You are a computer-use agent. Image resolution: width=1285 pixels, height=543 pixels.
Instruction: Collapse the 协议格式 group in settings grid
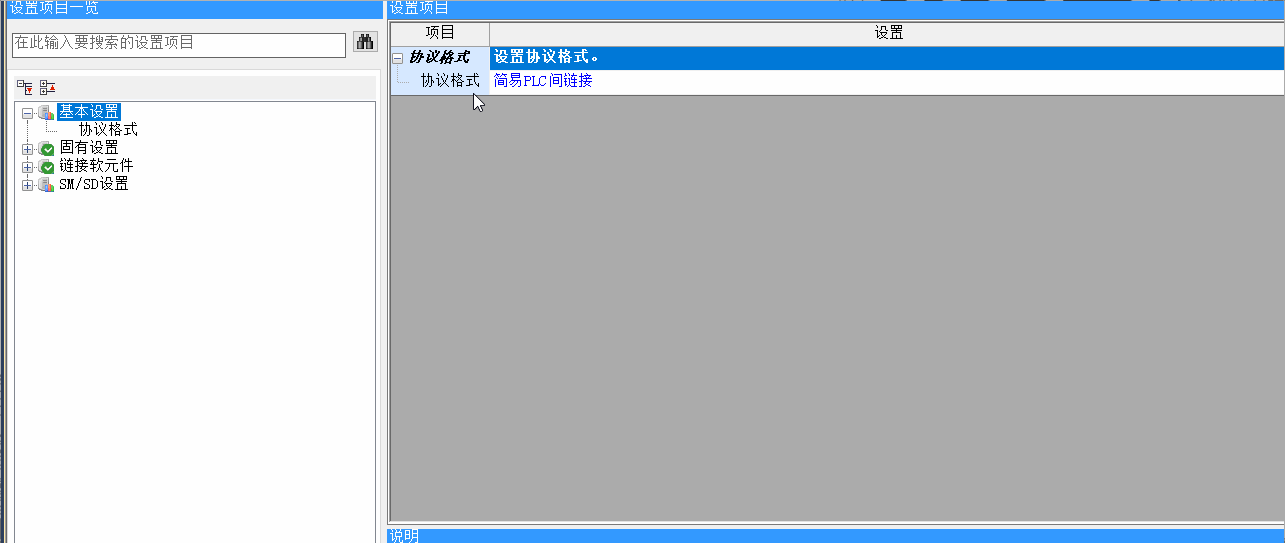pos(398,58)
